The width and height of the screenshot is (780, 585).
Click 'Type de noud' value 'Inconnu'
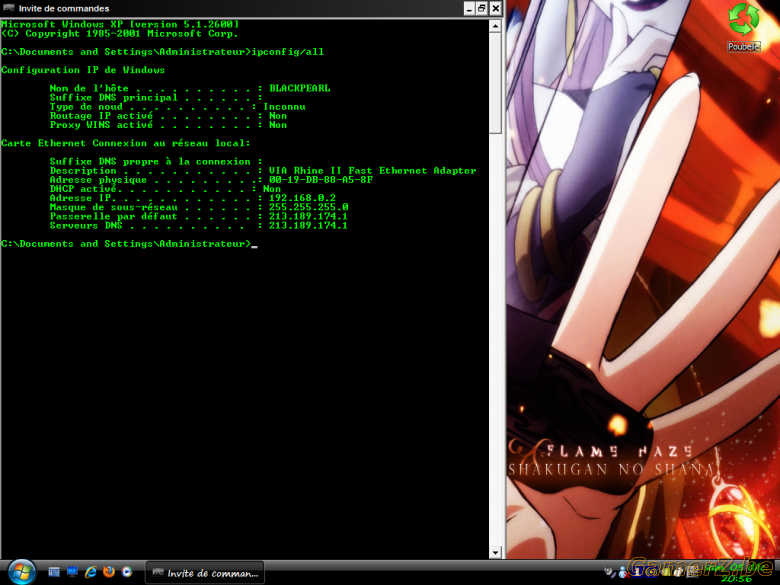284,107
